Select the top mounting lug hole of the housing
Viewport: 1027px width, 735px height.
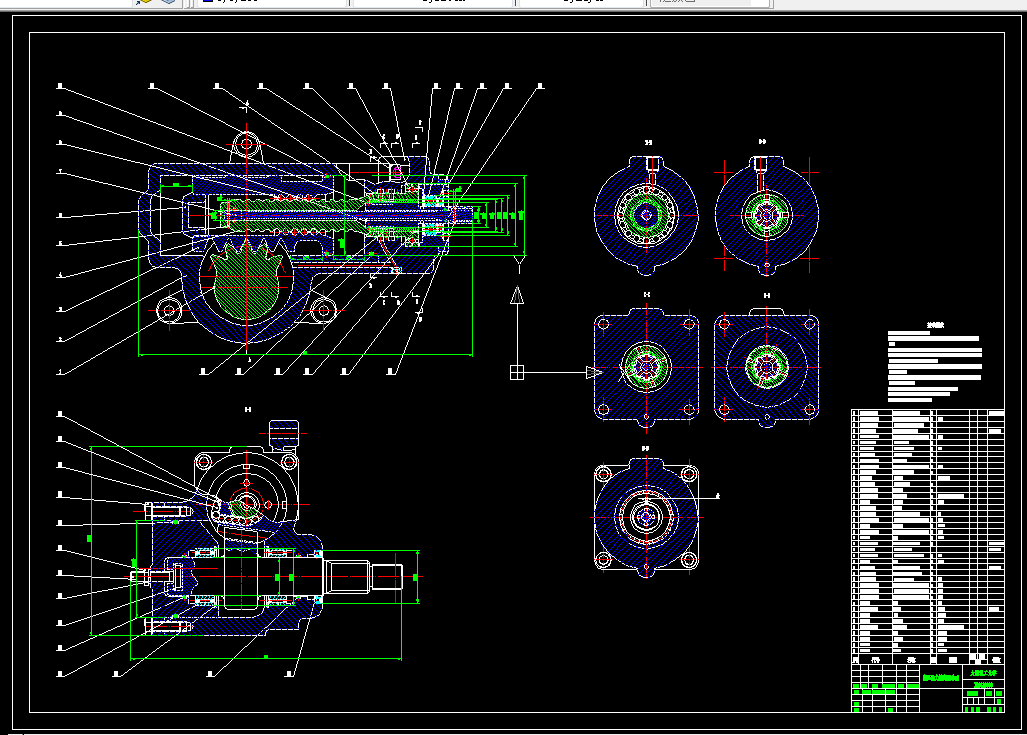(x=247, y=143)
